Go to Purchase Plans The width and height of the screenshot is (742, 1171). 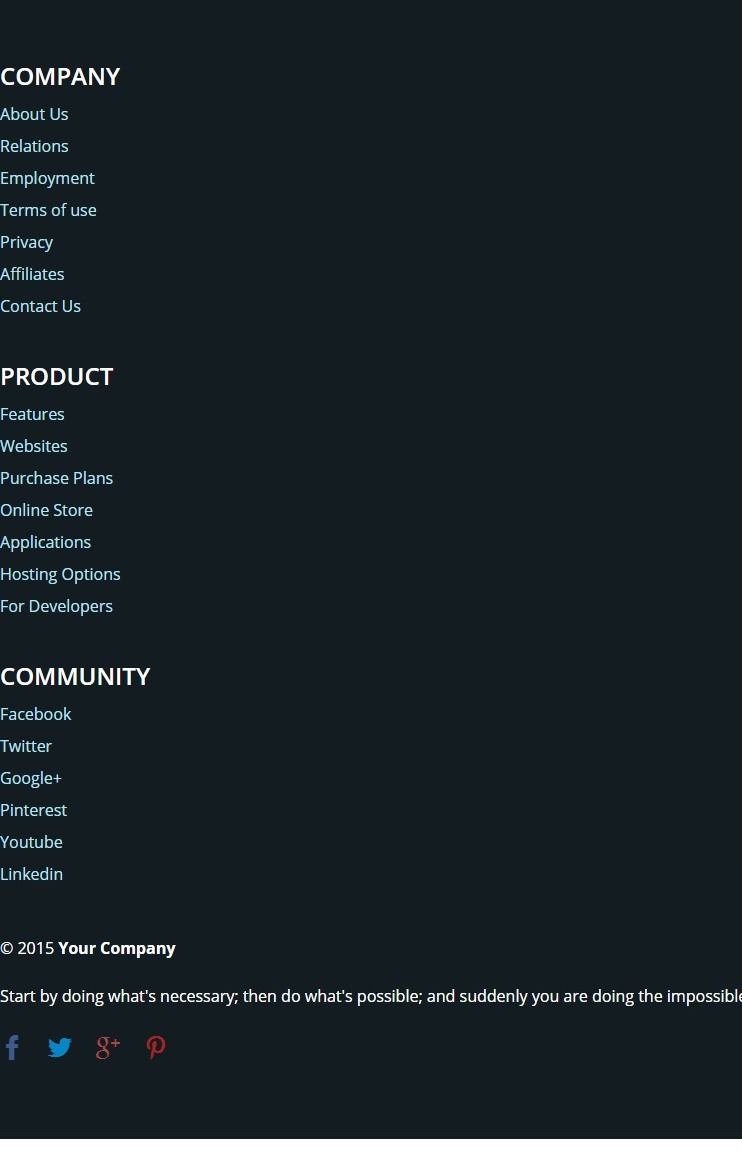57,478
